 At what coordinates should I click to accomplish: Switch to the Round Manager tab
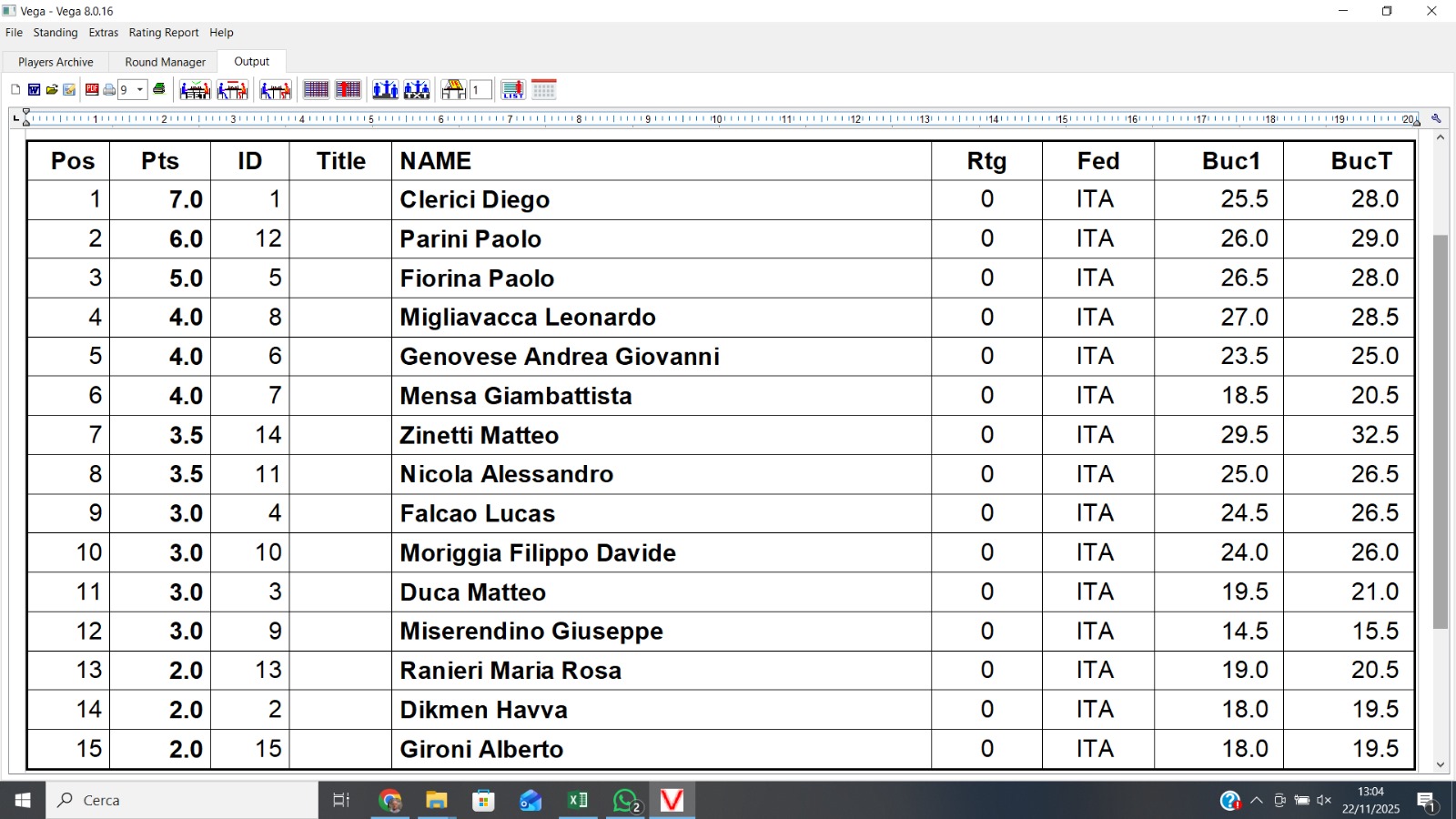165,62
